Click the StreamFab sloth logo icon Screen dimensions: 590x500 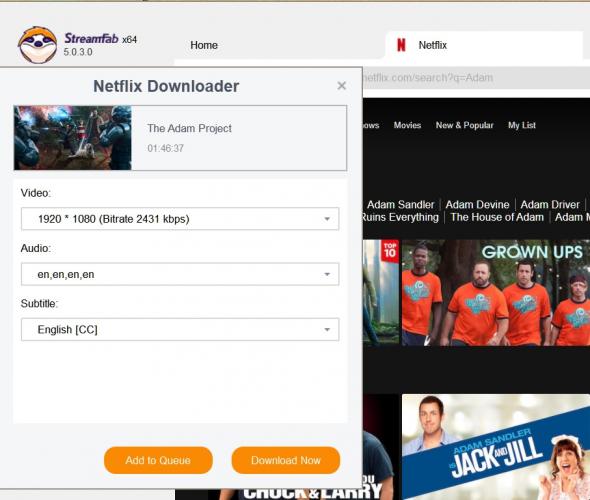(37, 45)
